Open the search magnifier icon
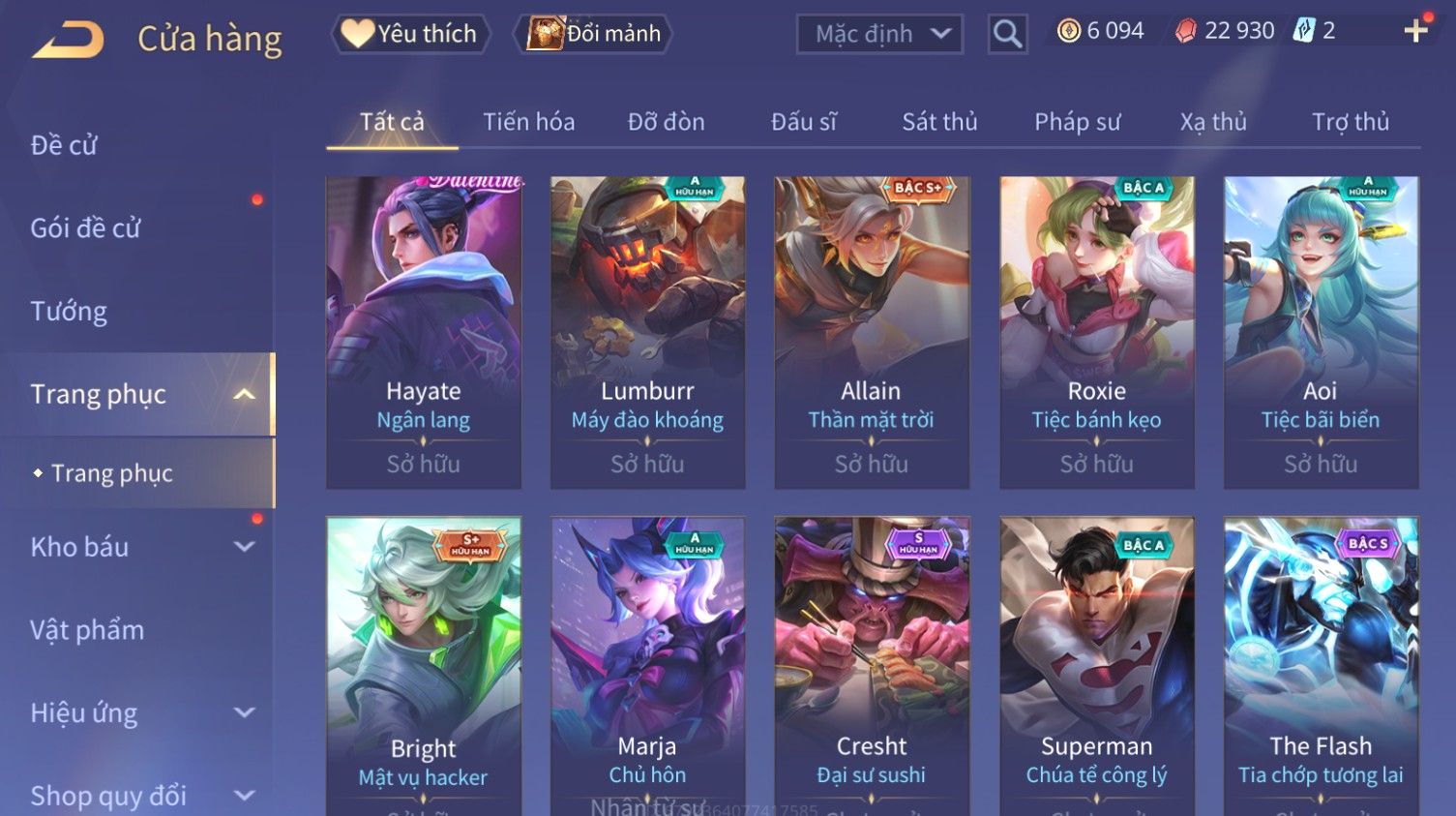1456x816 pixels. (x=1007, y=35)
